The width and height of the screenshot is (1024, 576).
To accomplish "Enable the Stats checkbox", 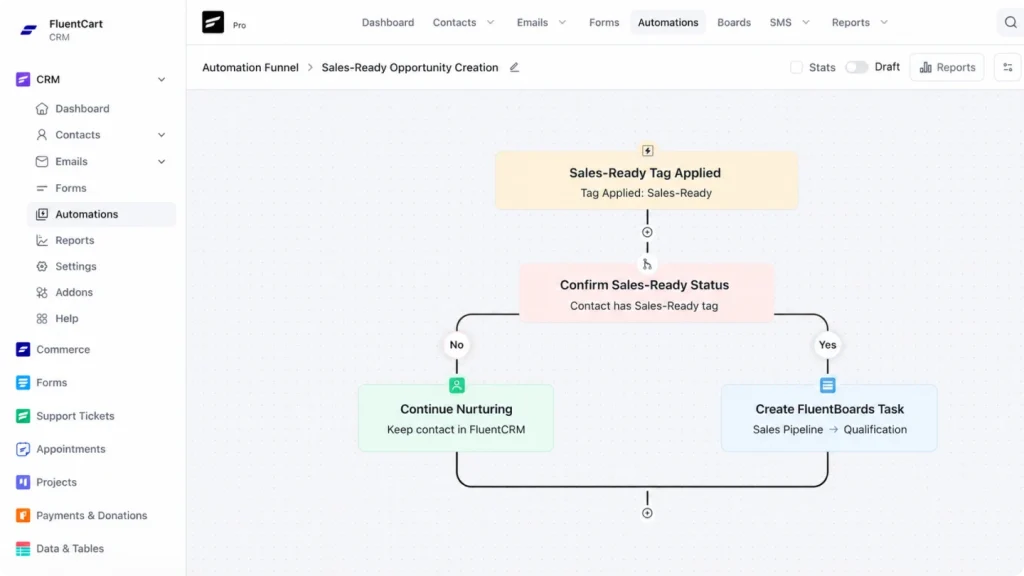I will (x=796, y=67).
